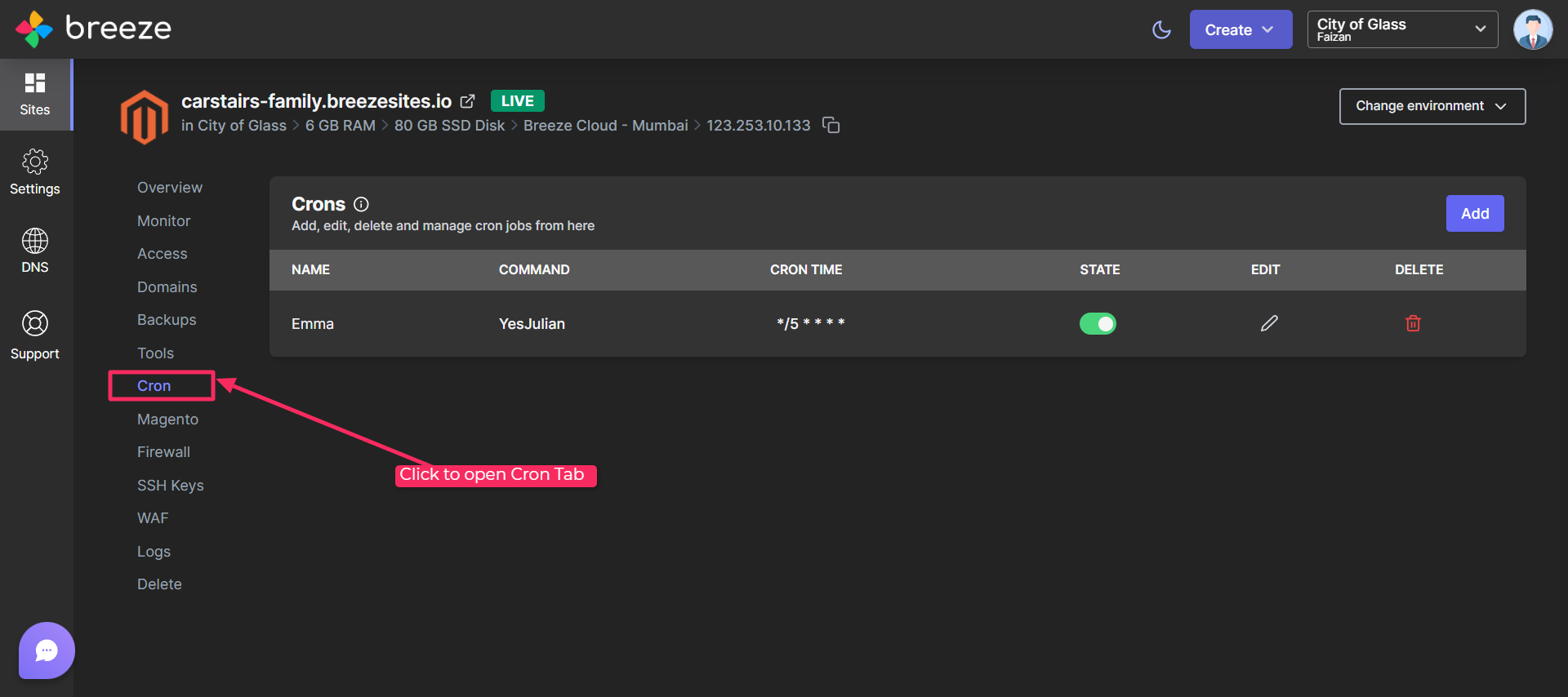Open the WAF section
This screenshot has width=1568, height=697.
click(153, 518)
